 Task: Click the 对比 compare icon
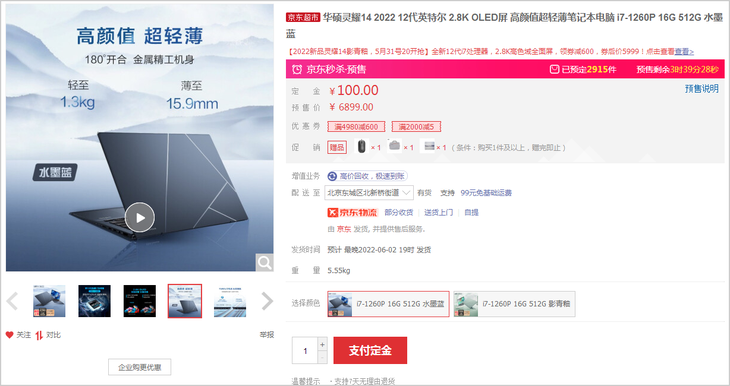(39, 335)
